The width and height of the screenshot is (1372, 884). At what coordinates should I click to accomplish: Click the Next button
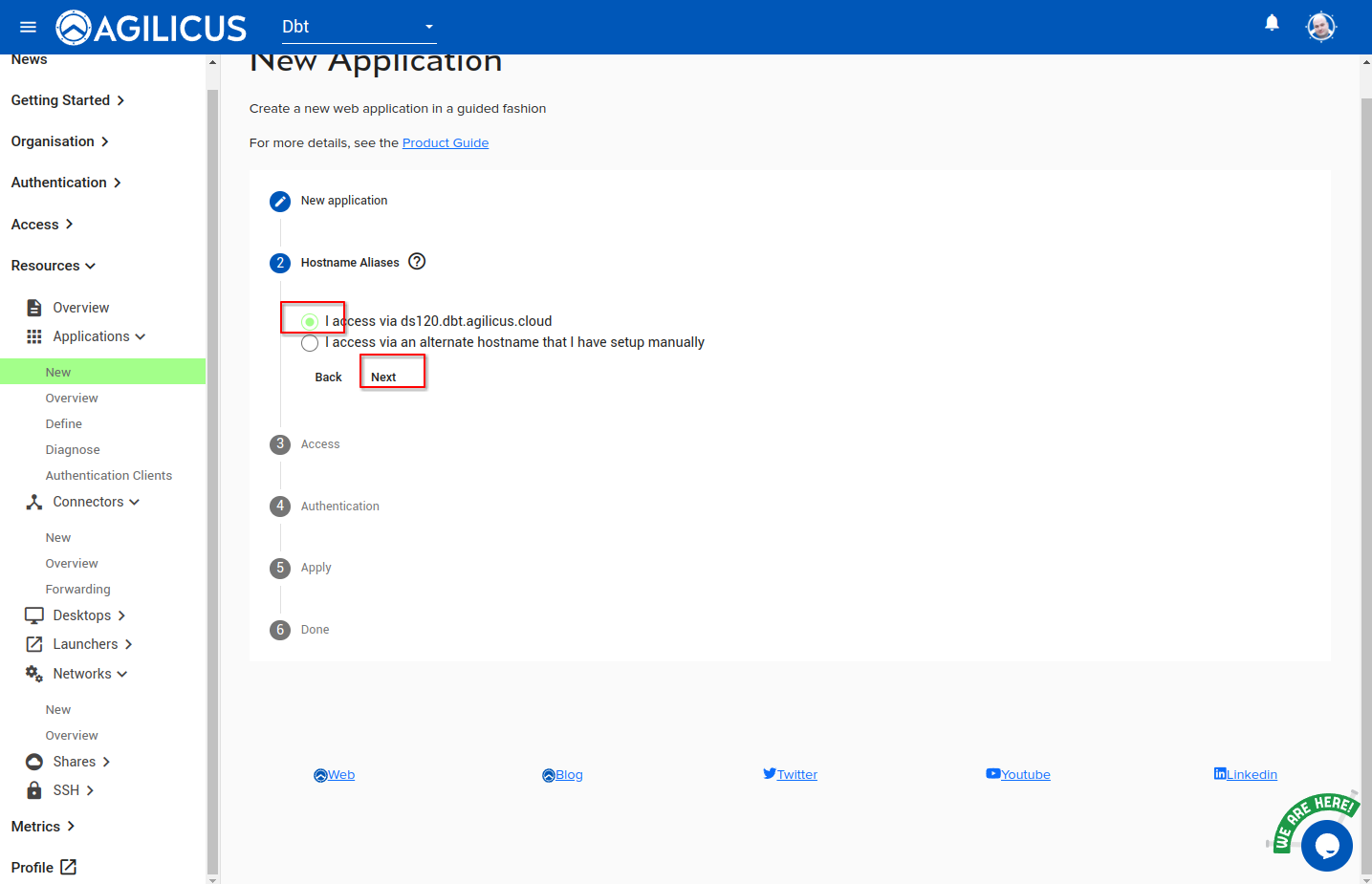click(x=383, y=377)
